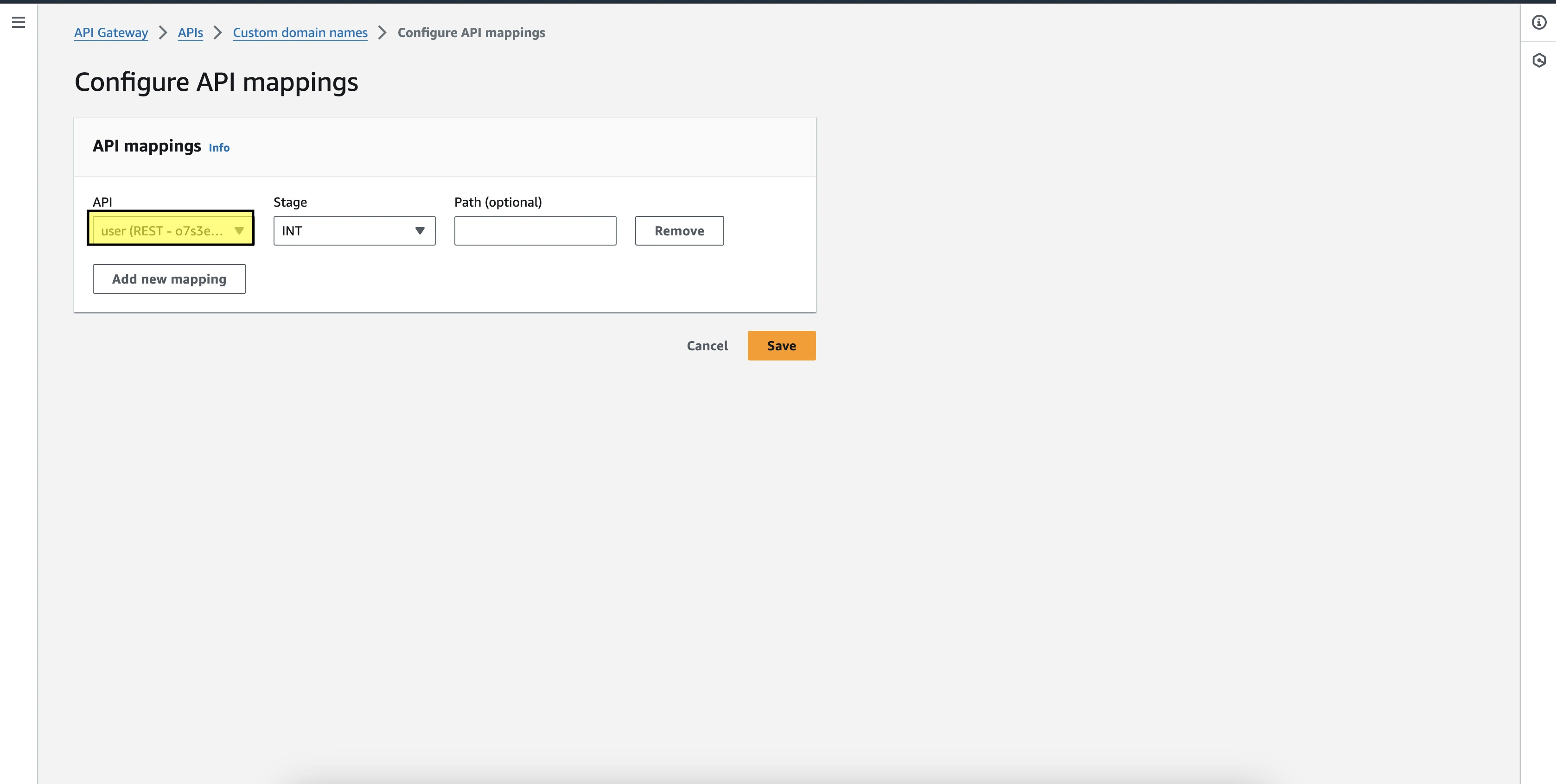Expand the Stage dropdown set to INT
The width and height of the screenshot is (1556, 784).
click(x=354, y=231)
